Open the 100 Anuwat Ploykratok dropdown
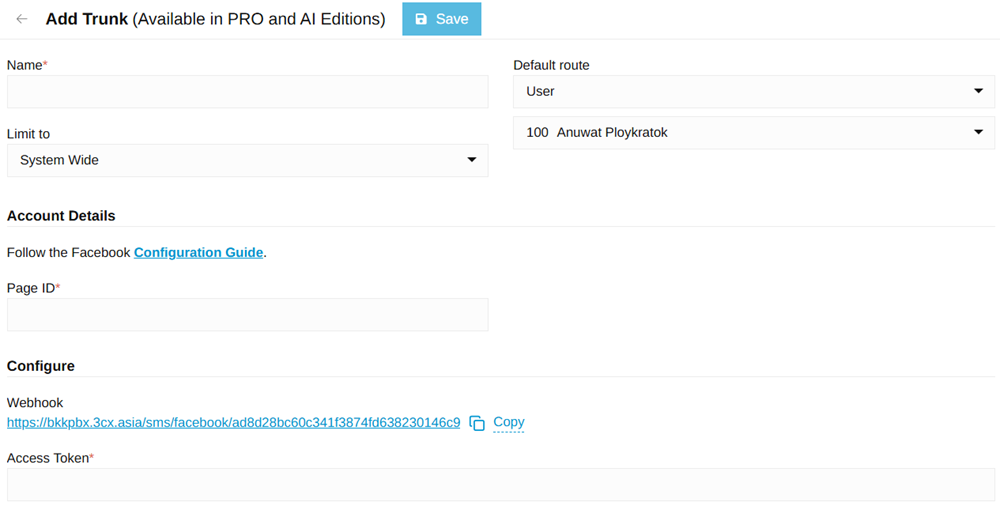 pyautogui.click(x=754, y=133)
